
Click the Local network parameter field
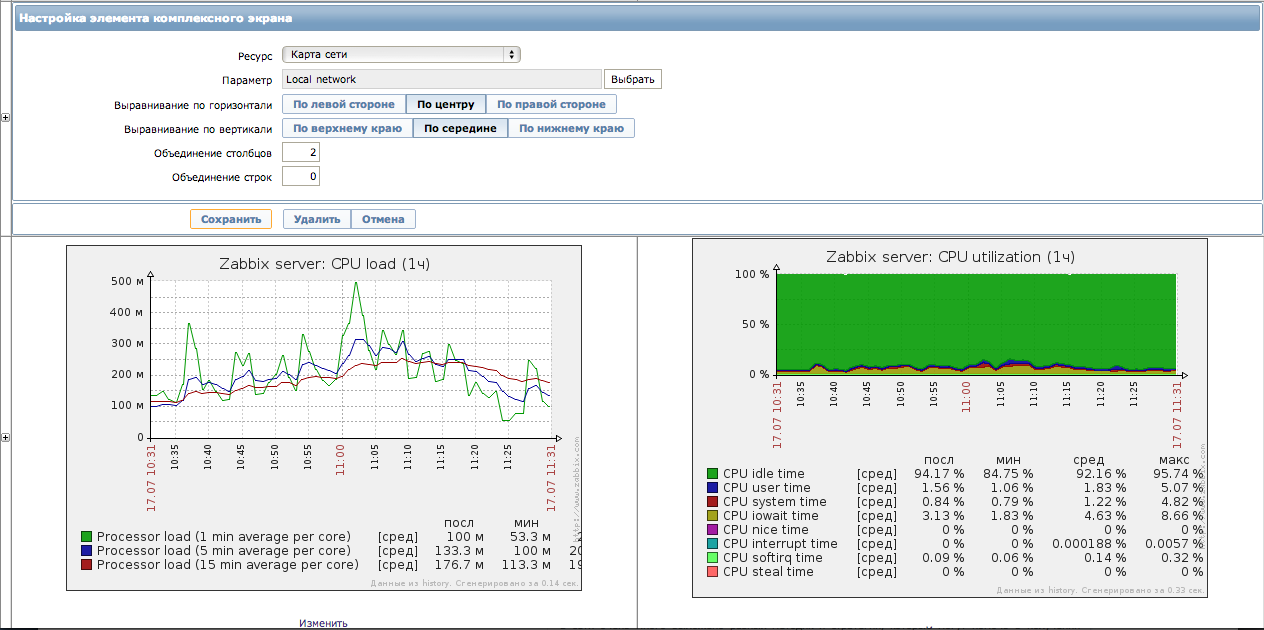click(x=441, y=79)
